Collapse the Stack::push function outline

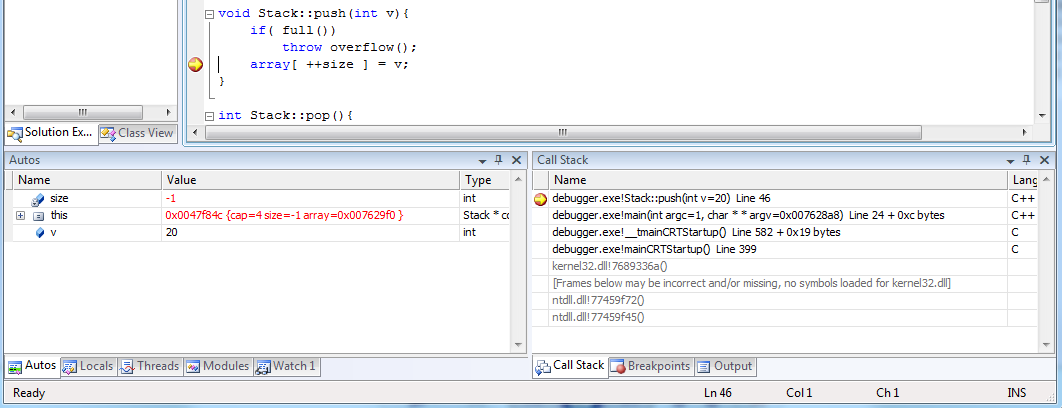(x=208, y=15)
